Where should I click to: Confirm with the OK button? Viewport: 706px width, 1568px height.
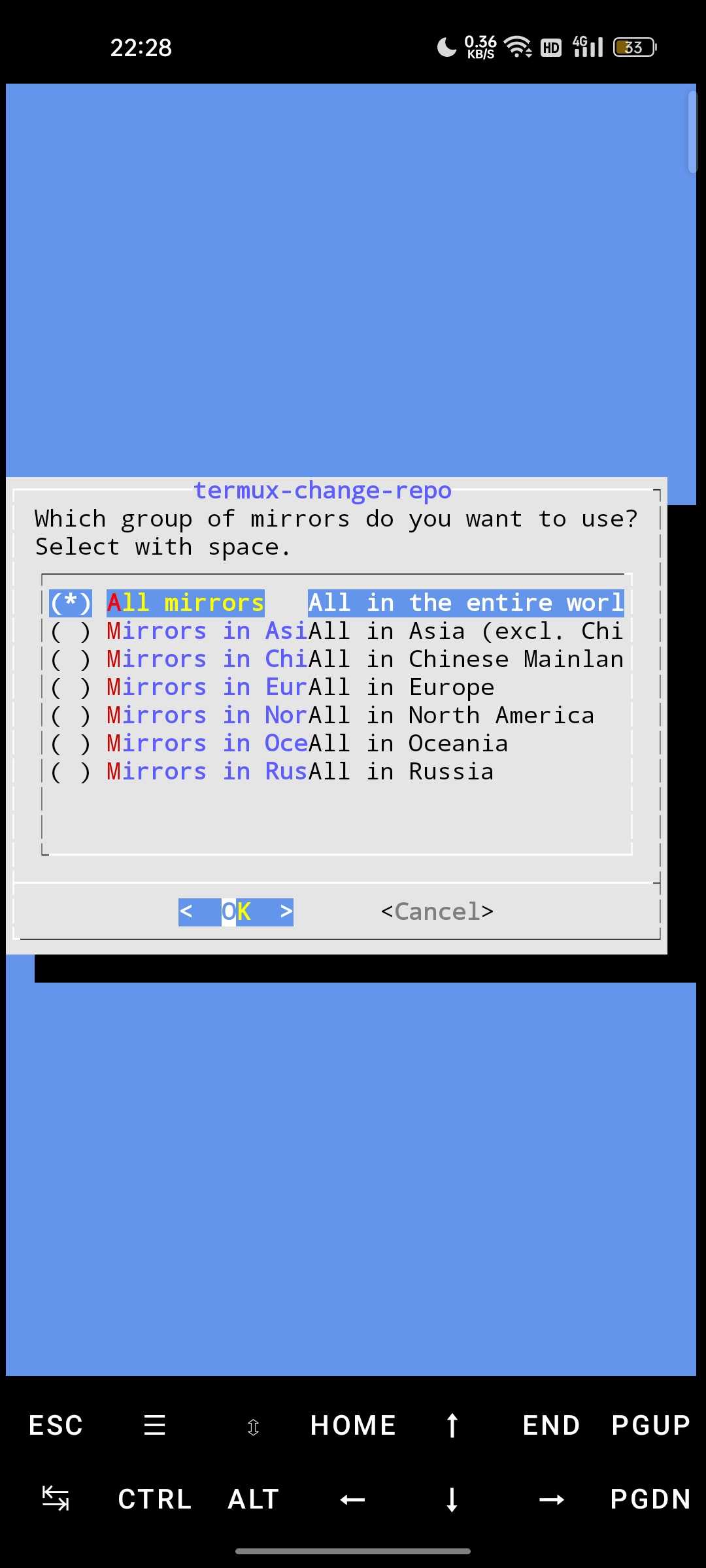(x=236, y=912)
